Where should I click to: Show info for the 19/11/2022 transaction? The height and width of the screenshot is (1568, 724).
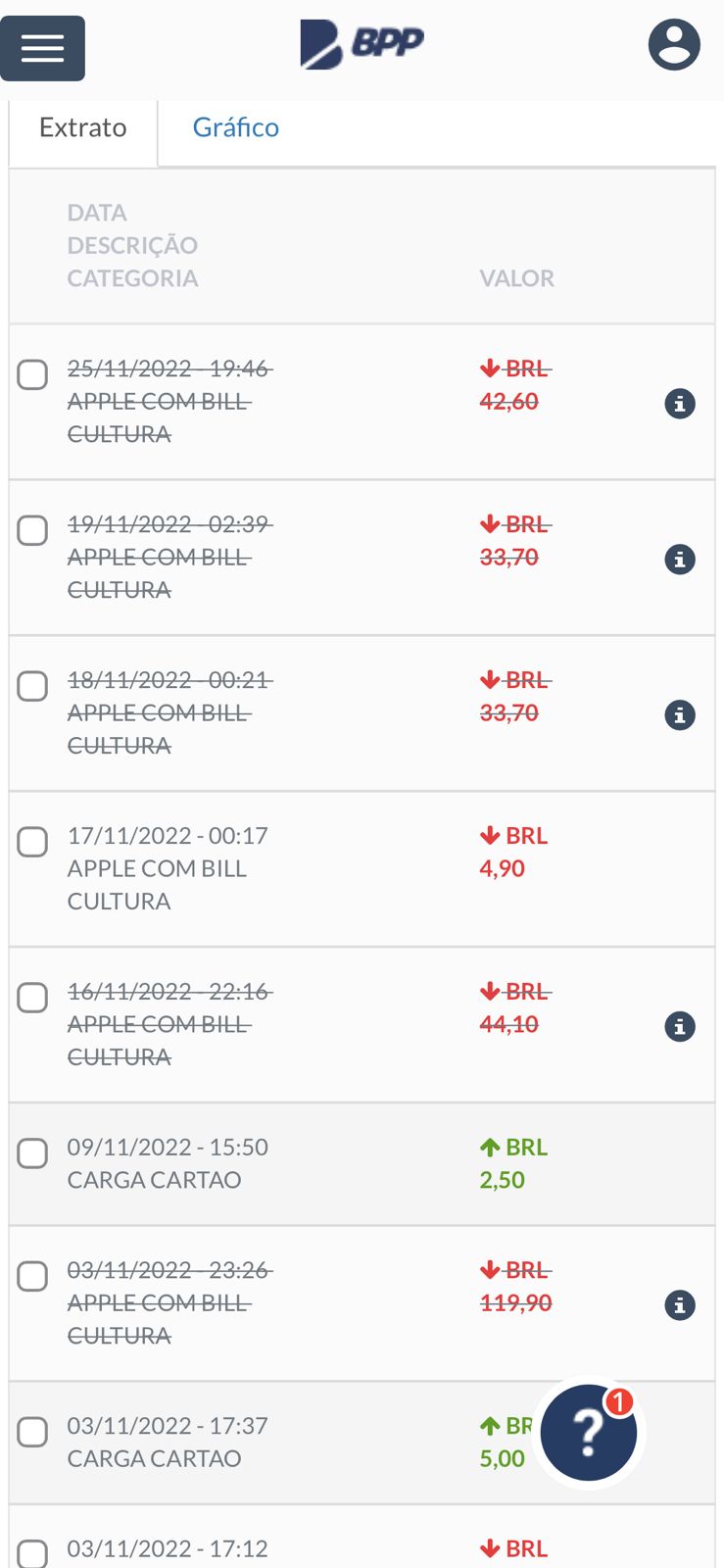tap(680, 559)
